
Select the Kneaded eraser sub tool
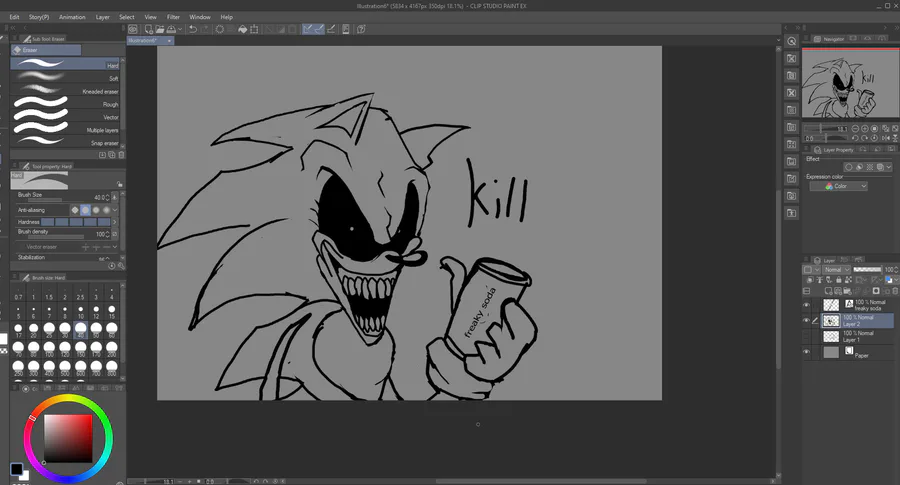point(65,90)
